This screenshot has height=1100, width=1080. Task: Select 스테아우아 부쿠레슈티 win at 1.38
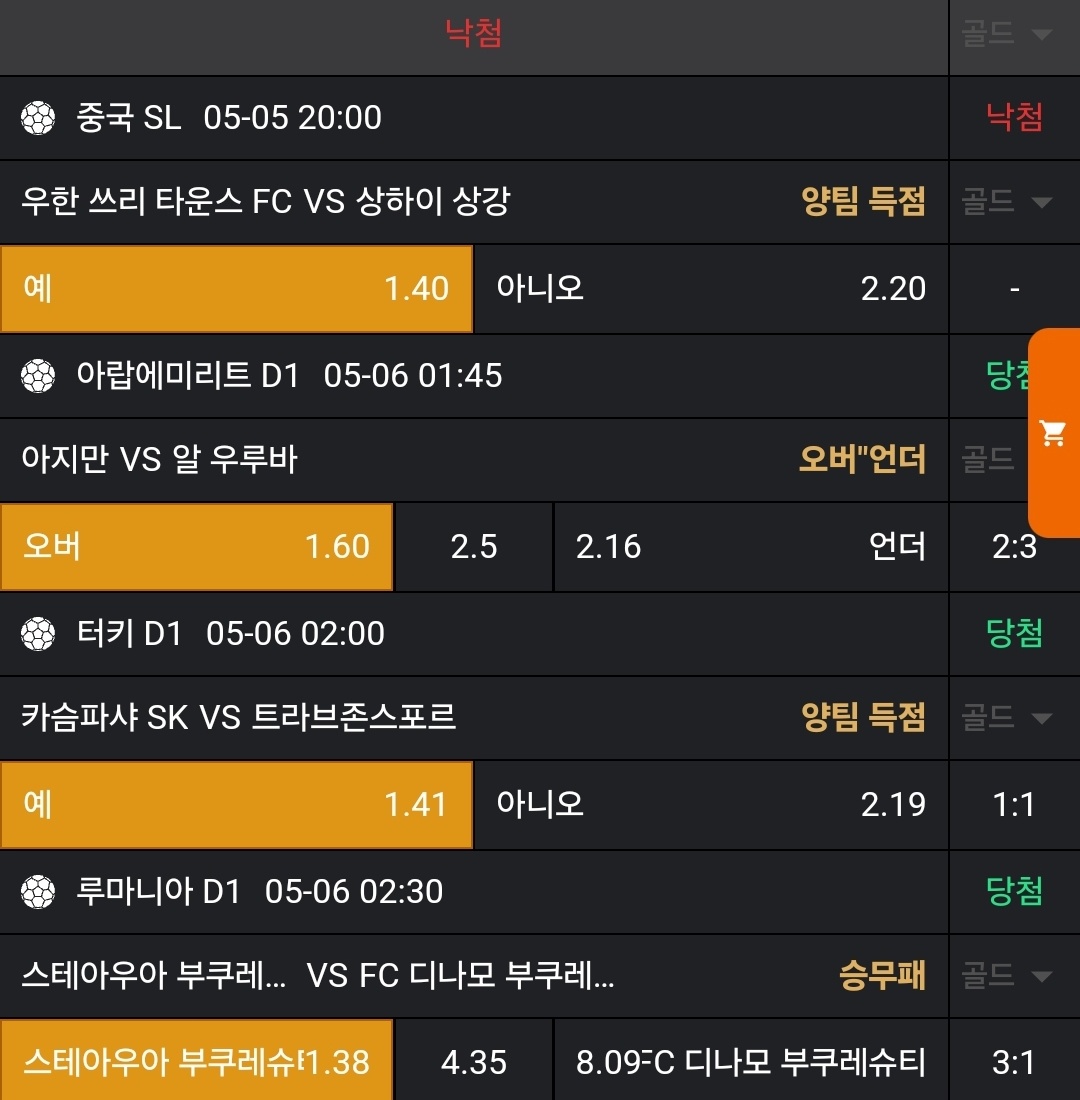[x=196, y=1061]
